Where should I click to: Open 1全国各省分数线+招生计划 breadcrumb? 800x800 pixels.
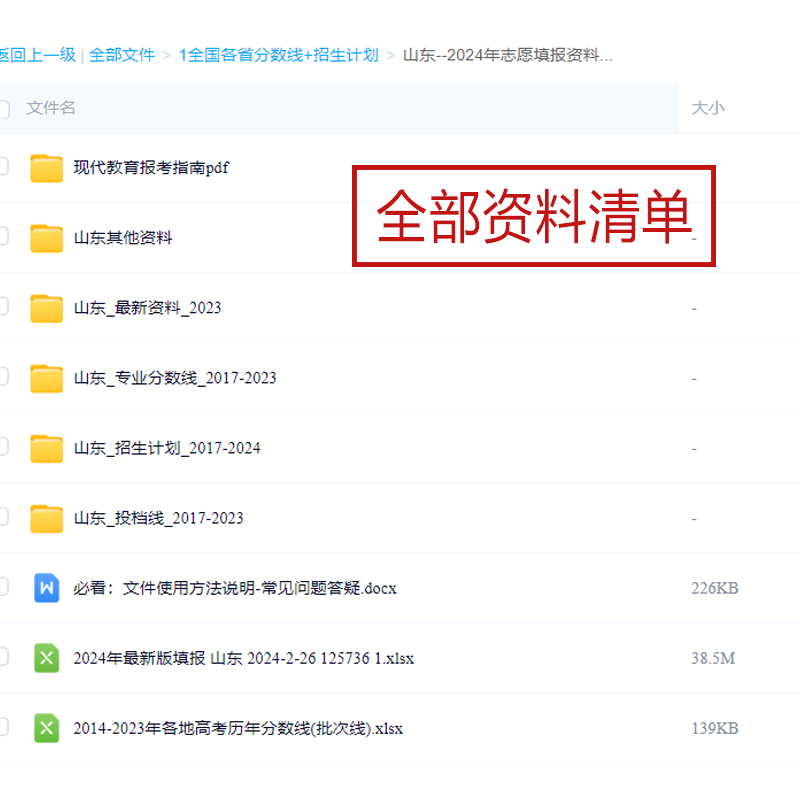point(279,55)
